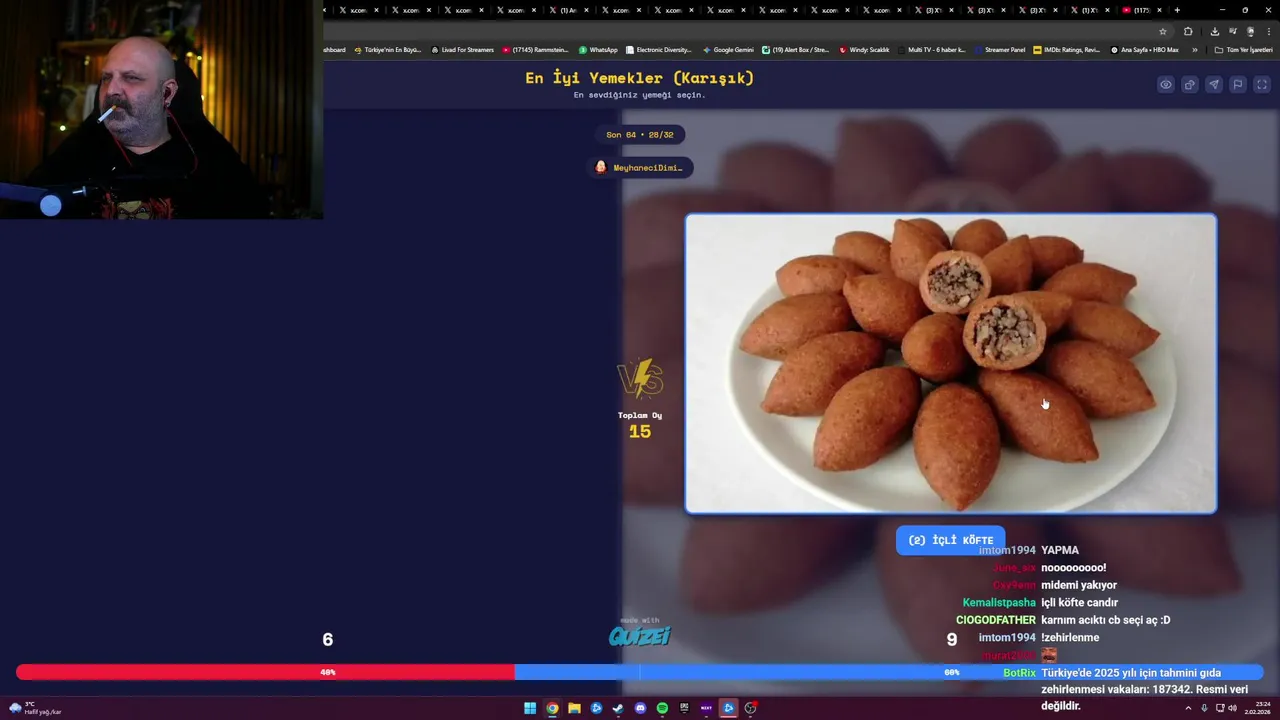The image size is (1280, 720).
Task: Open Discord from the taskbar
Action: (640, 708)
